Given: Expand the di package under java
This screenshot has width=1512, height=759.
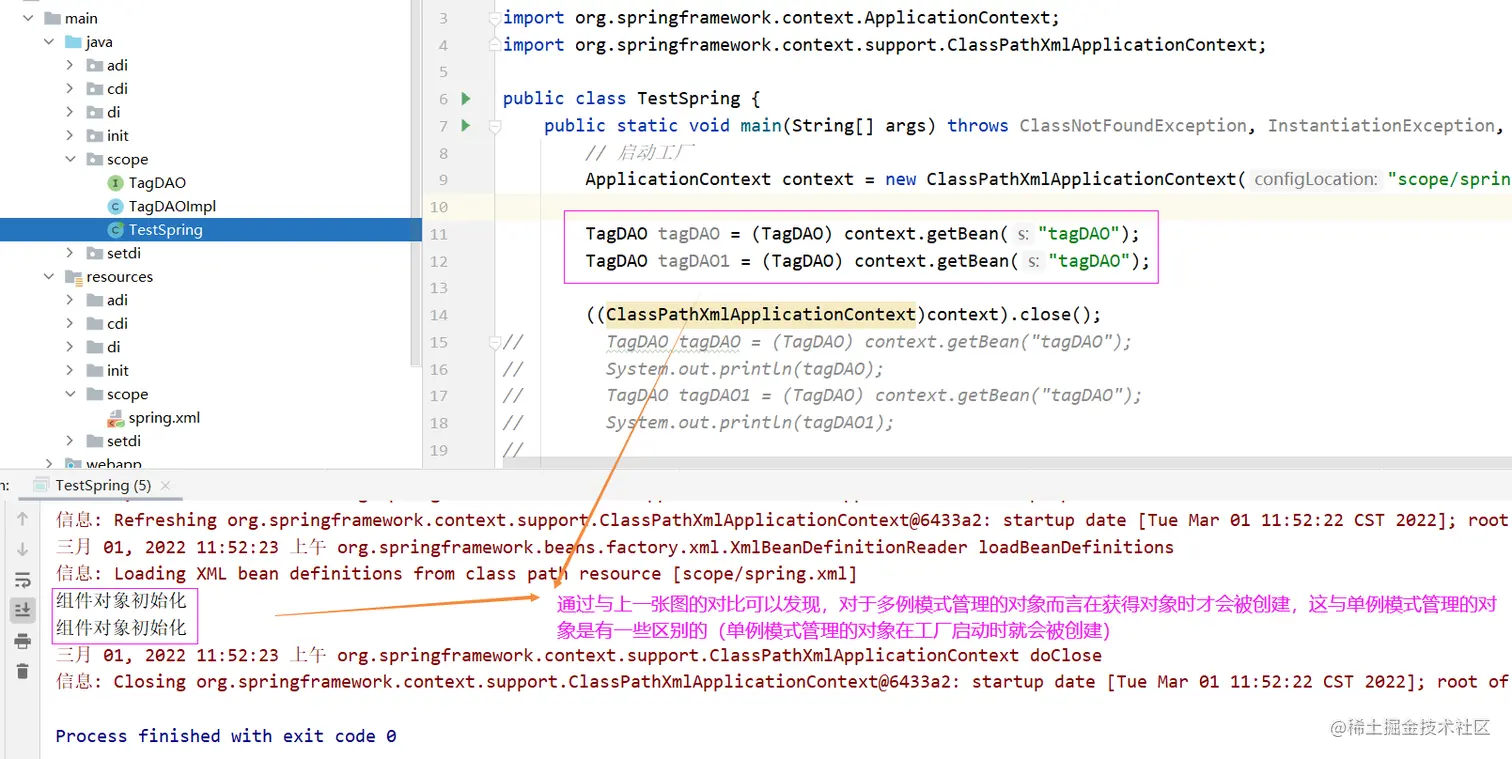Looking at the screenshot, I should coord(70,112).
